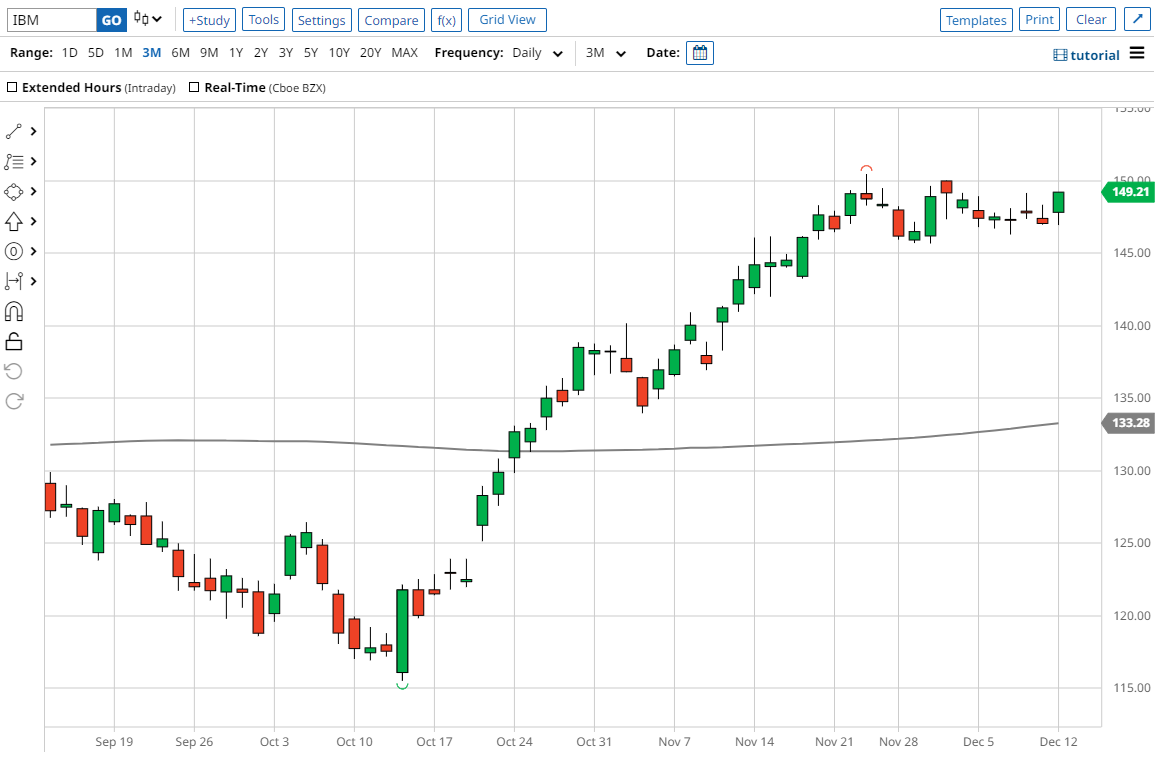Click the lock drawings icon
The height and width of the screenshot is (765, 1173).
point(14,341)
